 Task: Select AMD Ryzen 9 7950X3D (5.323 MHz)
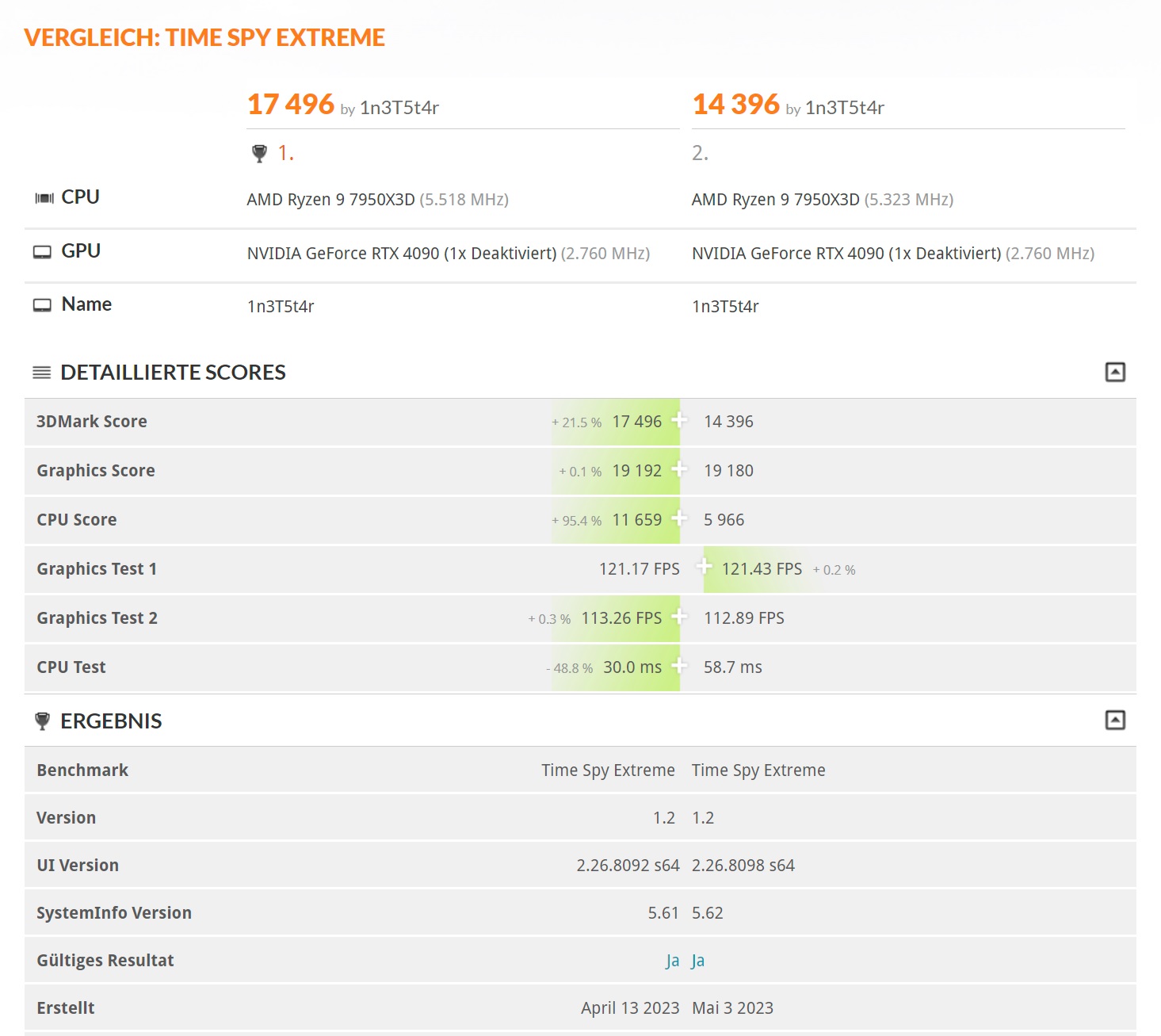pos(823,200)
